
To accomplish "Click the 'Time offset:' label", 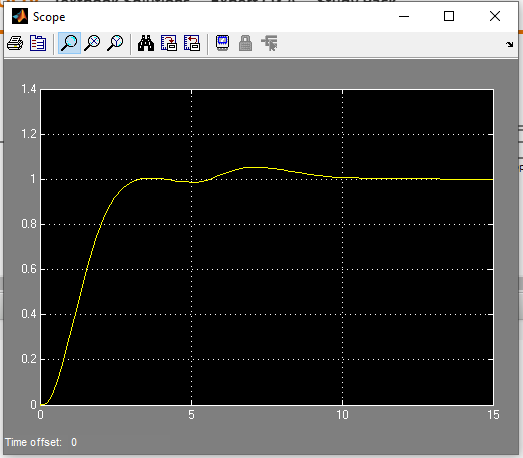I will 34,442.
